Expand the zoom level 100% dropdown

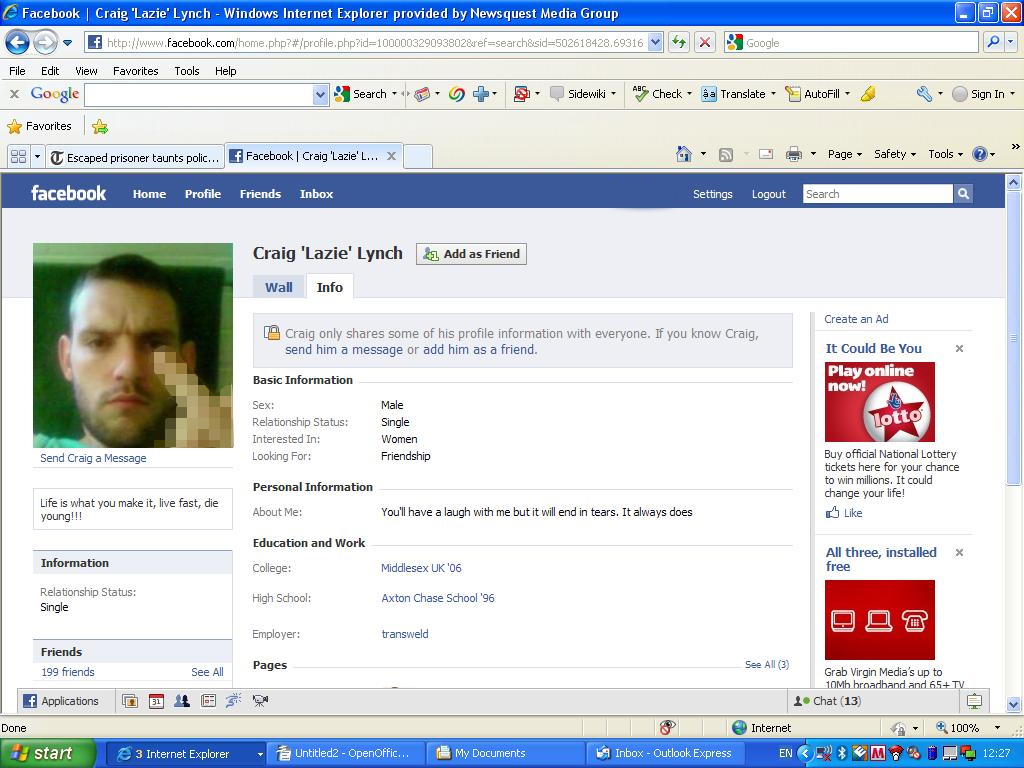(x=997, y=728)
